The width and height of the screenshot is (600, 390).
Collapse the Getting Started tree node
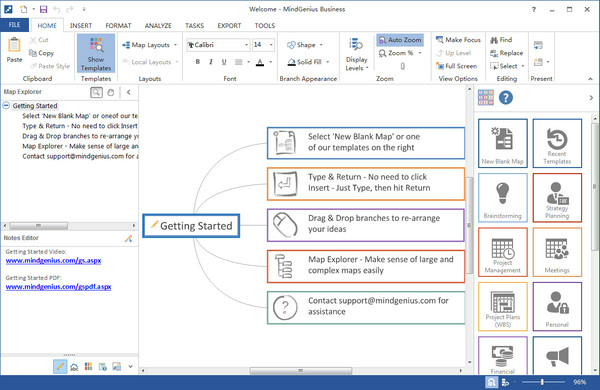(6, 105)
